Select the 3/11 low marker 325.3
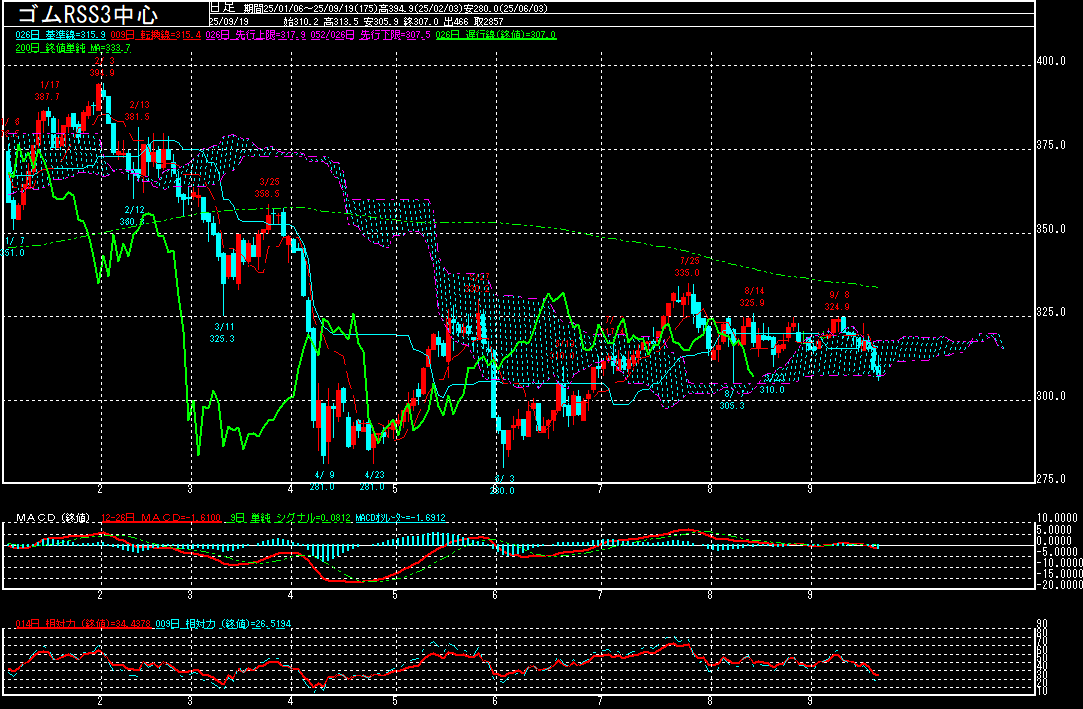This screenshot has height=709, width=1083. coord(222,332)
